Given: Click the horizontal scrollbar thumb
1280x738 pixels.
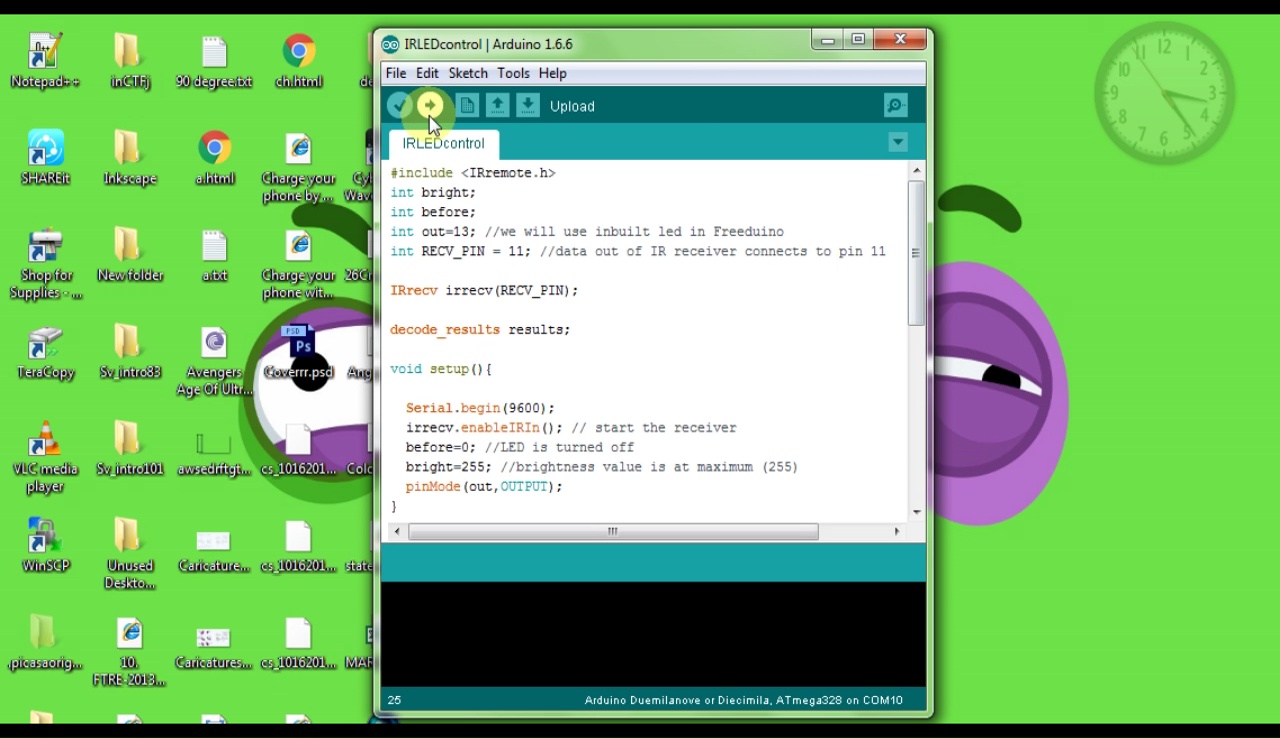Looking at the screenshot, I should [x=613, y=532].
